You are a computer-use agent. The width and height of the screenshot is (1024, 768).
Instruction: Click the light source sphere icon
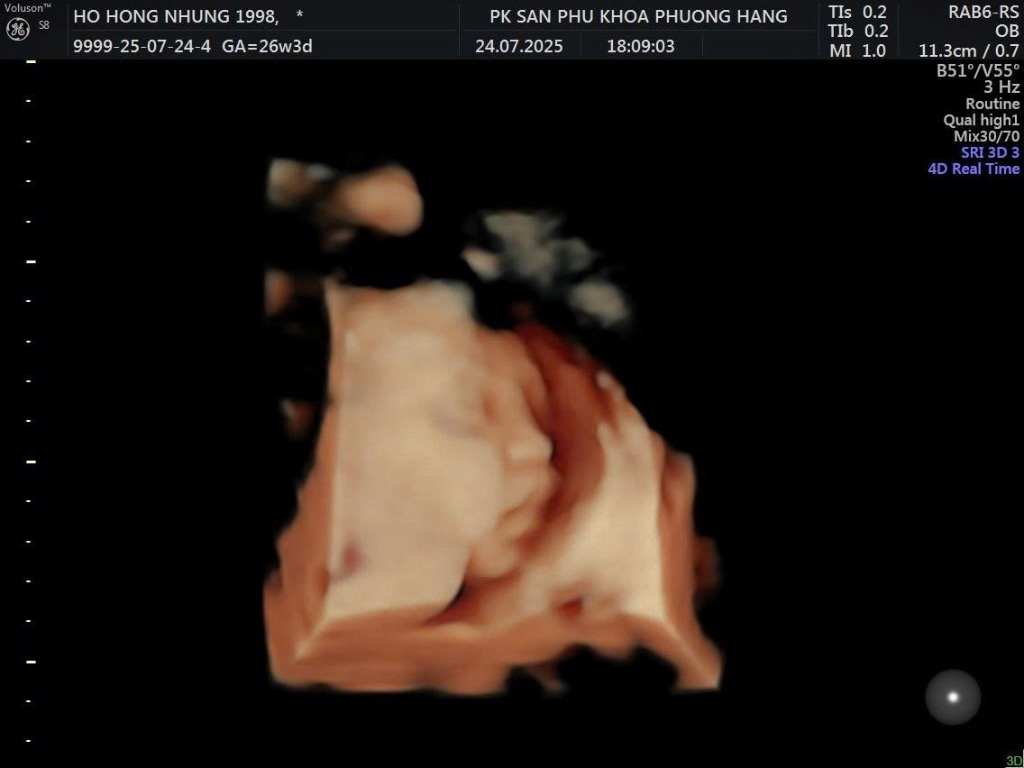[952, 697]
